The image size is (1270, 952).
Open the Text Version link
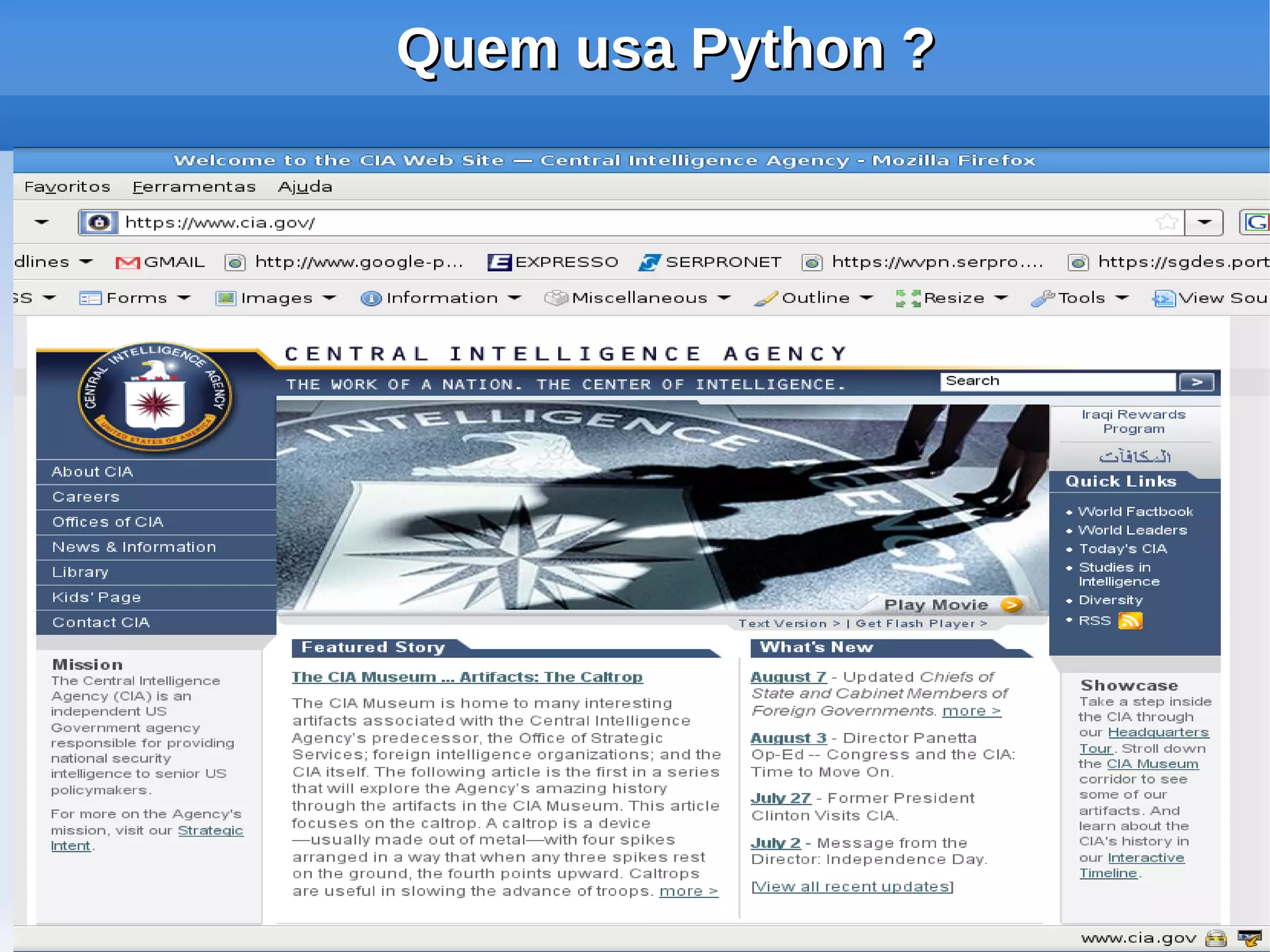[x=789, y=624]
